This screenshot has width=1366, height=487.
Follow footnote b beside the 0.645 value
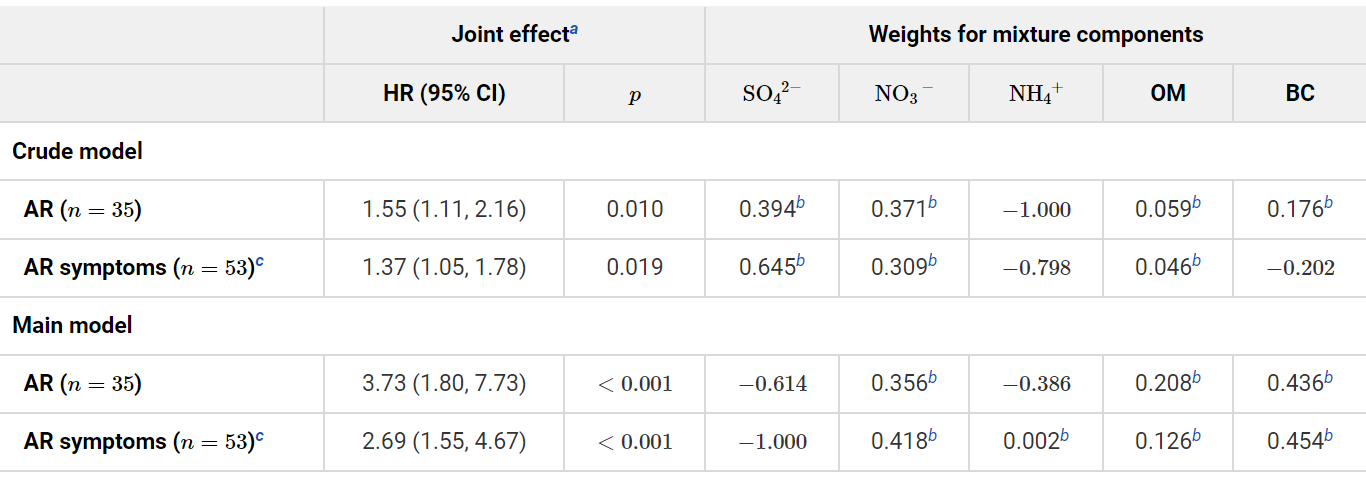[x=800, y=262]
